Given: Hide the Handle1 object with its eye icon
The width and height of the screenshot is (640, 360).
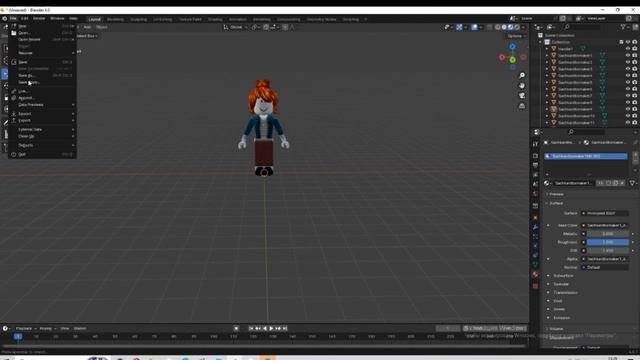Looking at the screenshot, I should [x=628, y=49].
